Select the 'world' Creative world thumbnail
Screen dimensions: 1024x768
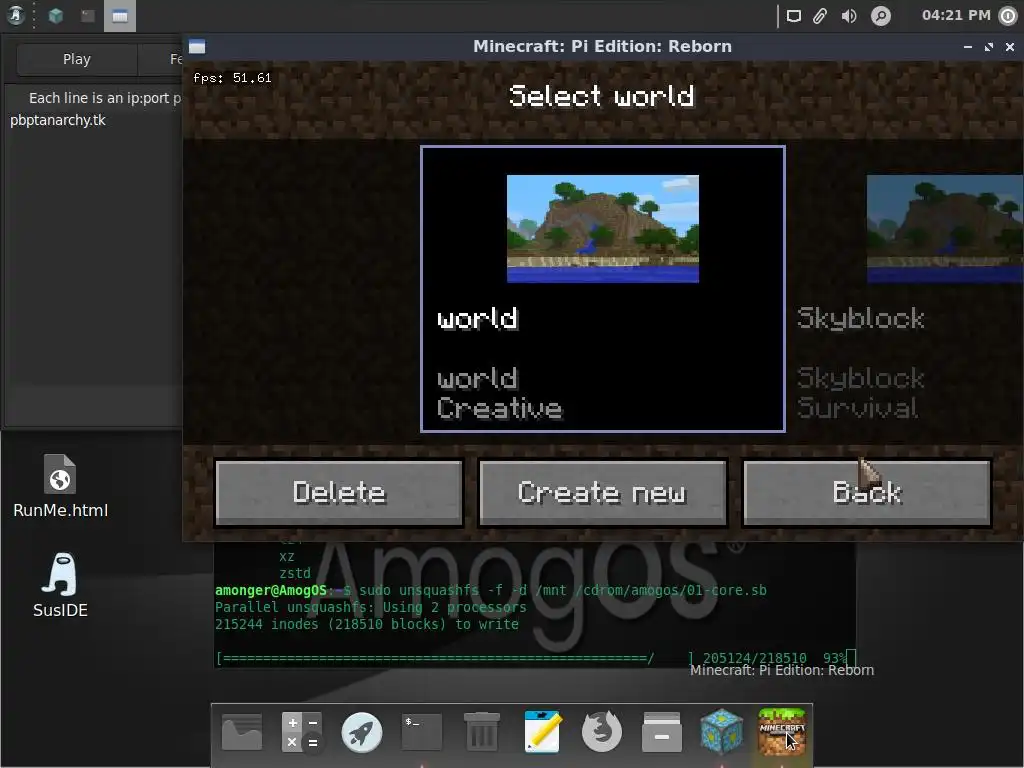603,229
